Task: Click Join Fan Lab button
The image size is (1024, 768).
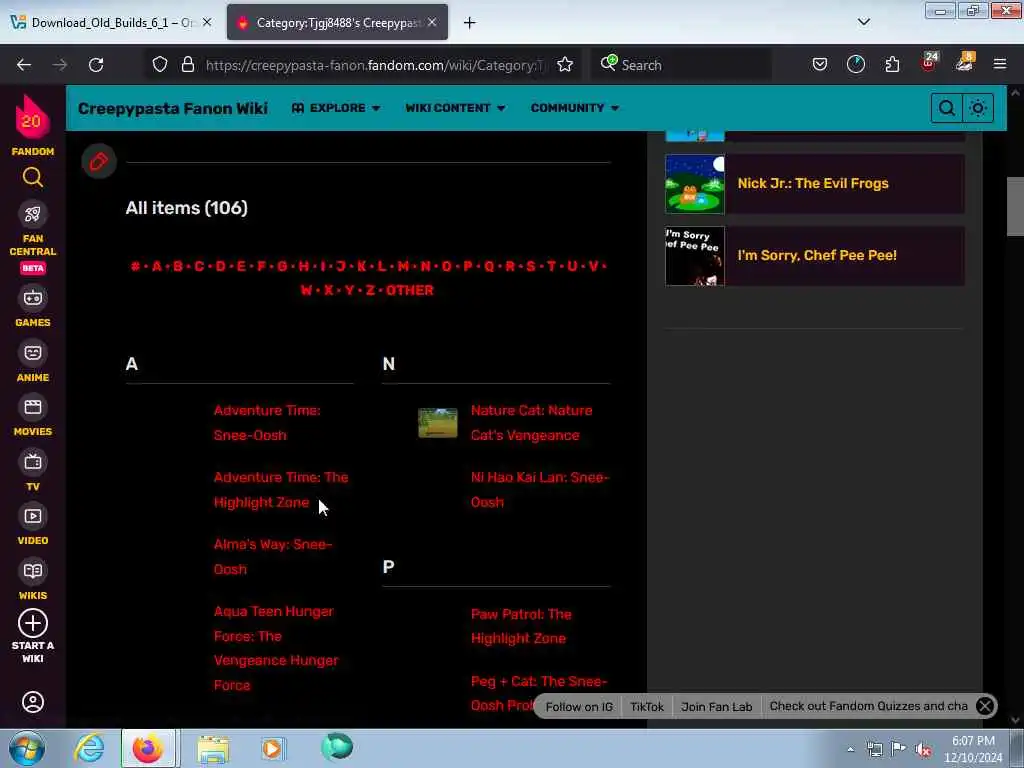Action: [716, 707]
